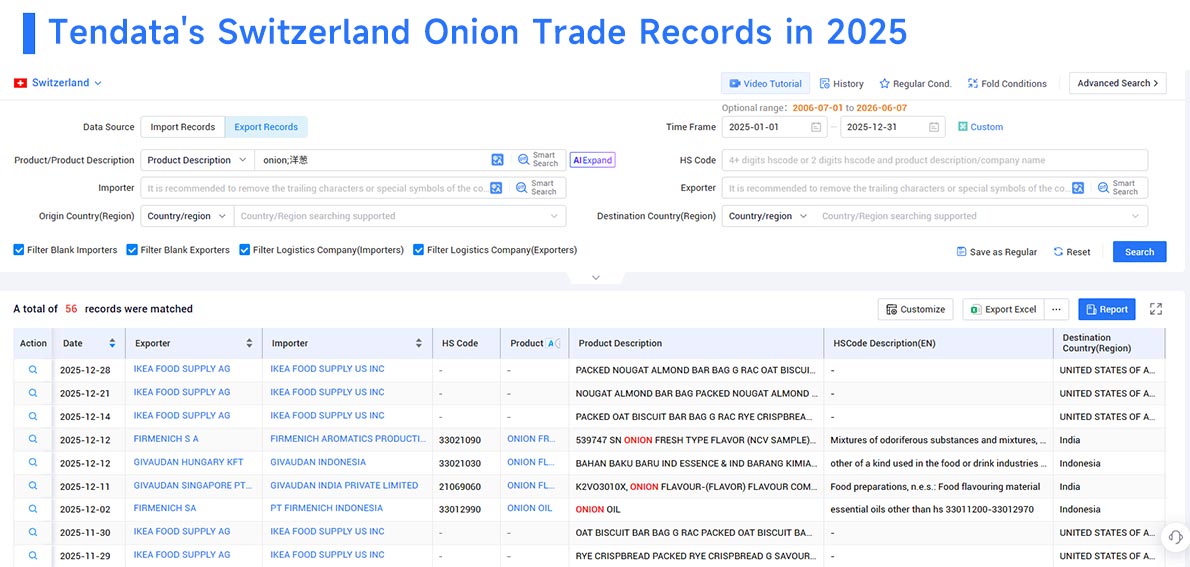Click the AI Expand button
1190x567 pixels.
pos(592,160)
